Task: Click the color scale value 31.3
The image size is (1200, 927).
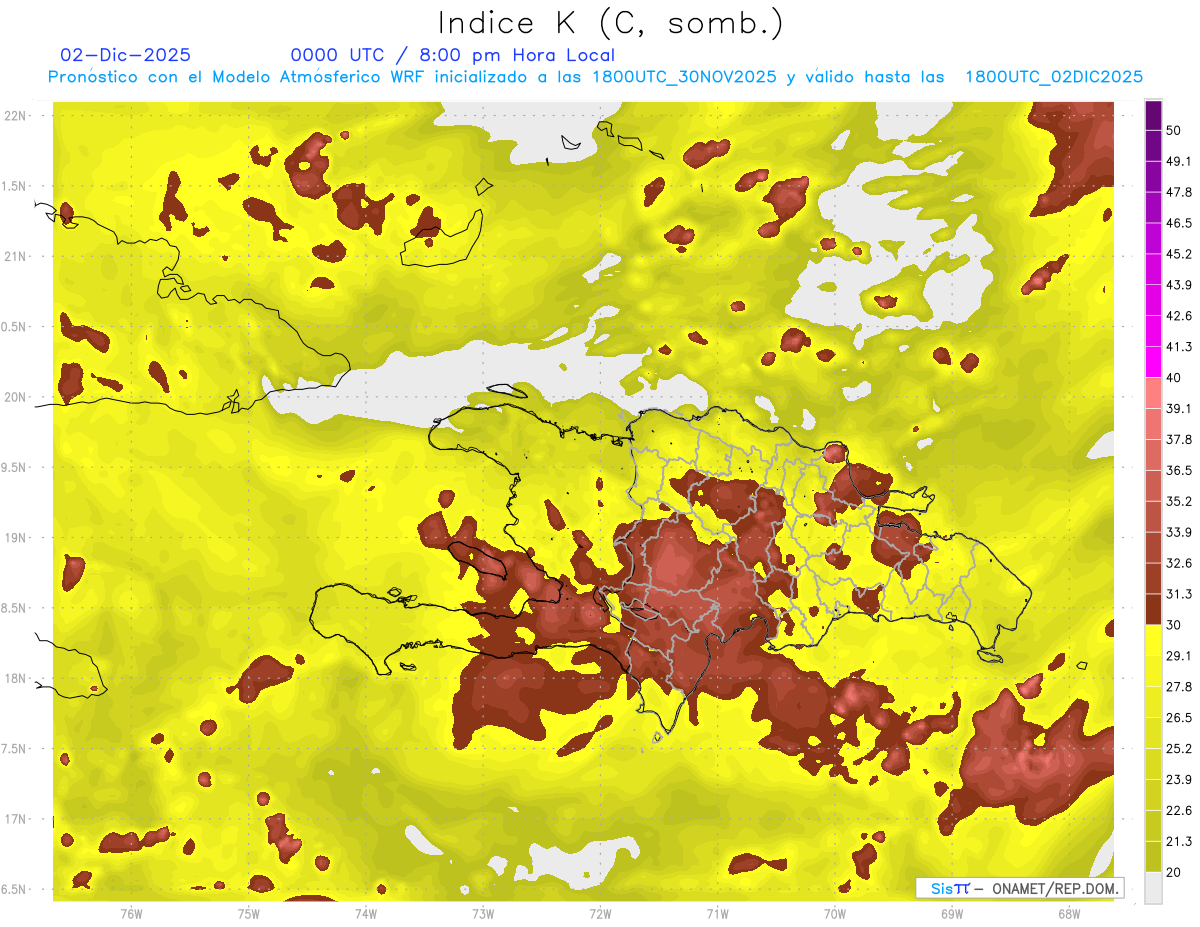Action: pos(1178,594)
